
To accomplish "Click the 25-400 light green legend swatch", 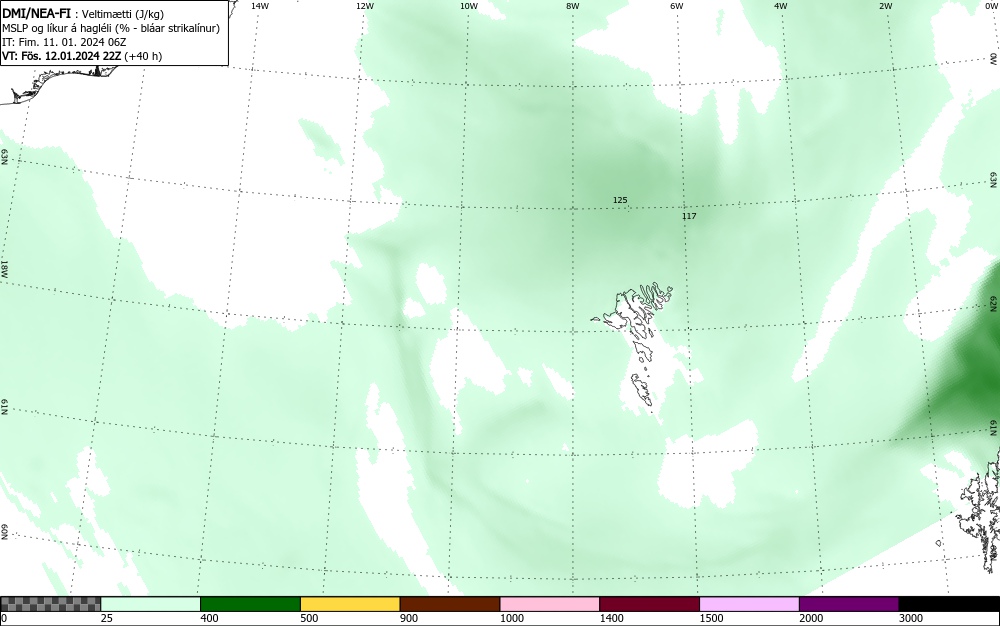I will click(x=151, y=604).
